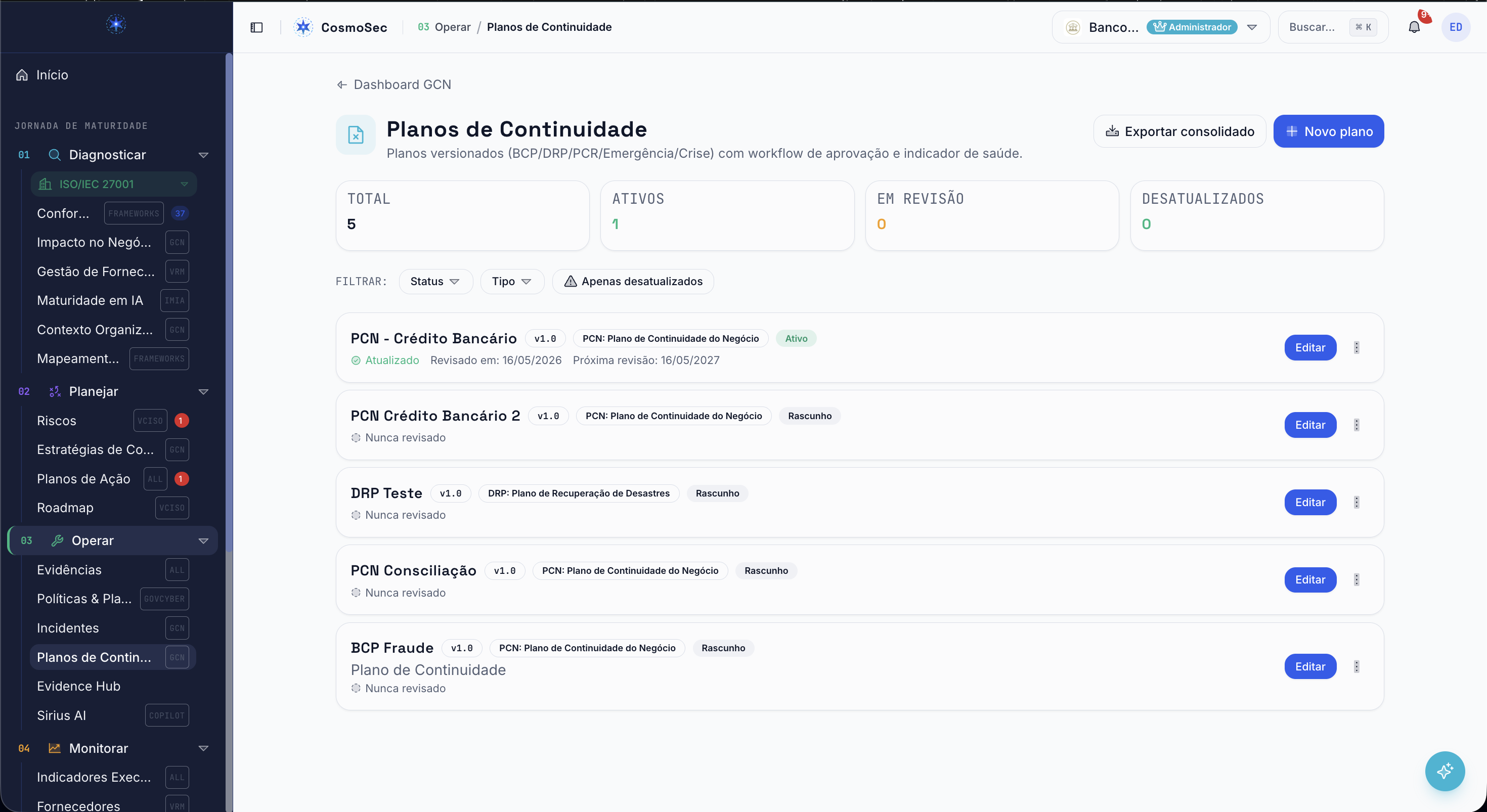1487x812 pixels.
Task: Click the TOTAL summary card
Action: pyautogui.click(x=462, y=215)
